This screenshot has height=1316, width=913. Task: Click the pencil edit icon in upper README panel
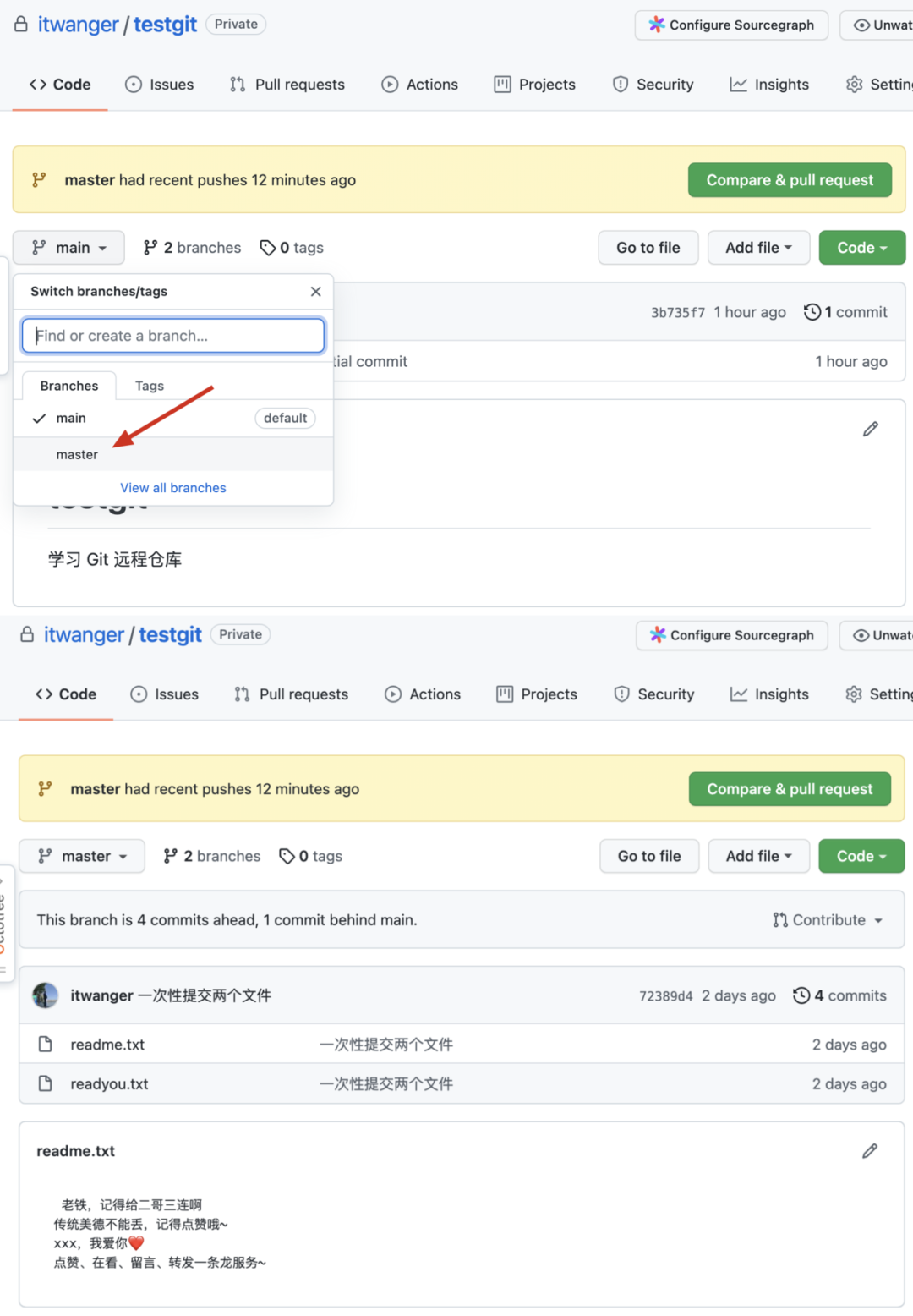[x=870, y=430]
